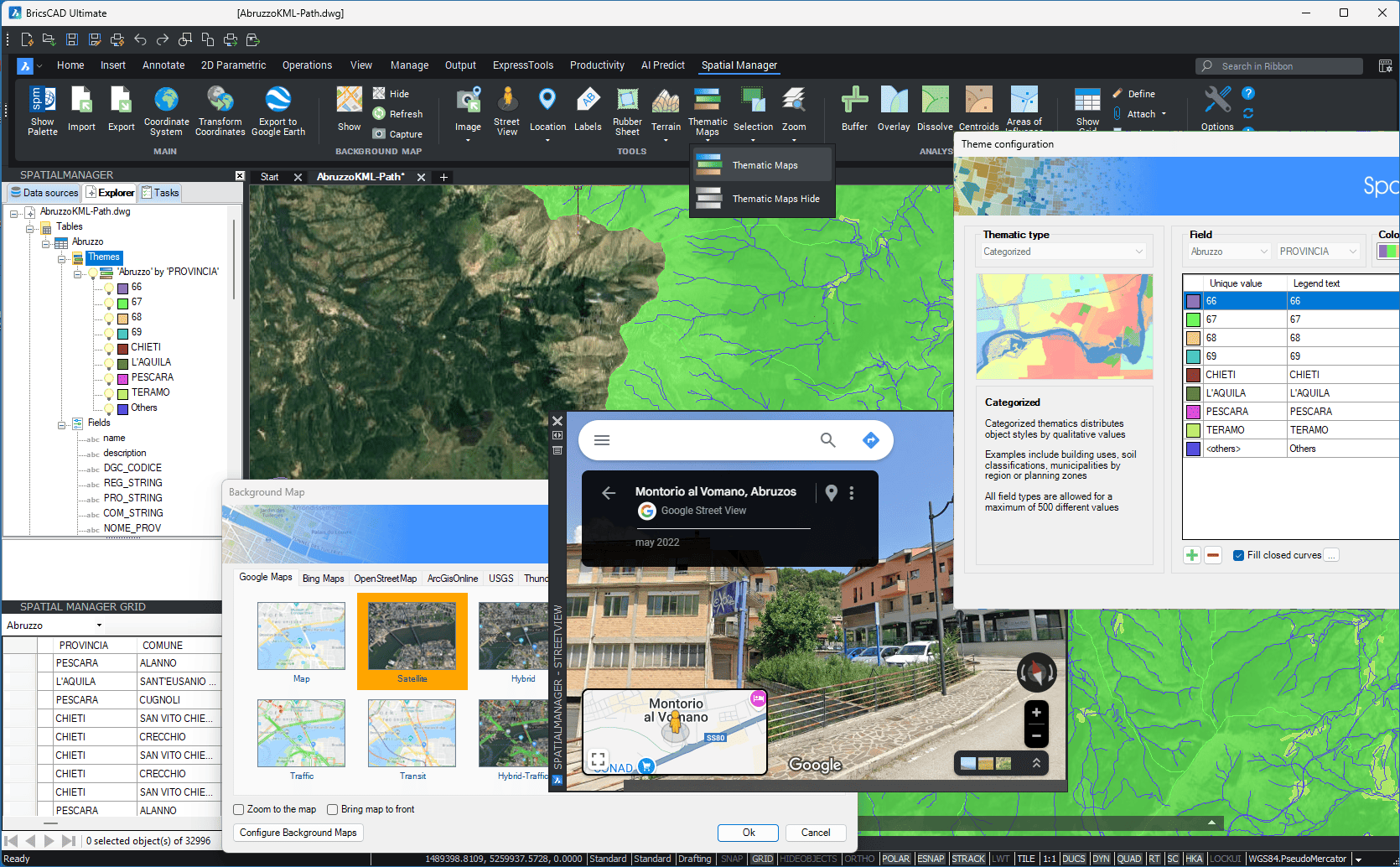This screenshot has width=1400, height=867.
Task: Toggle POLAR in status bar
Action: [x=895, y=859]
